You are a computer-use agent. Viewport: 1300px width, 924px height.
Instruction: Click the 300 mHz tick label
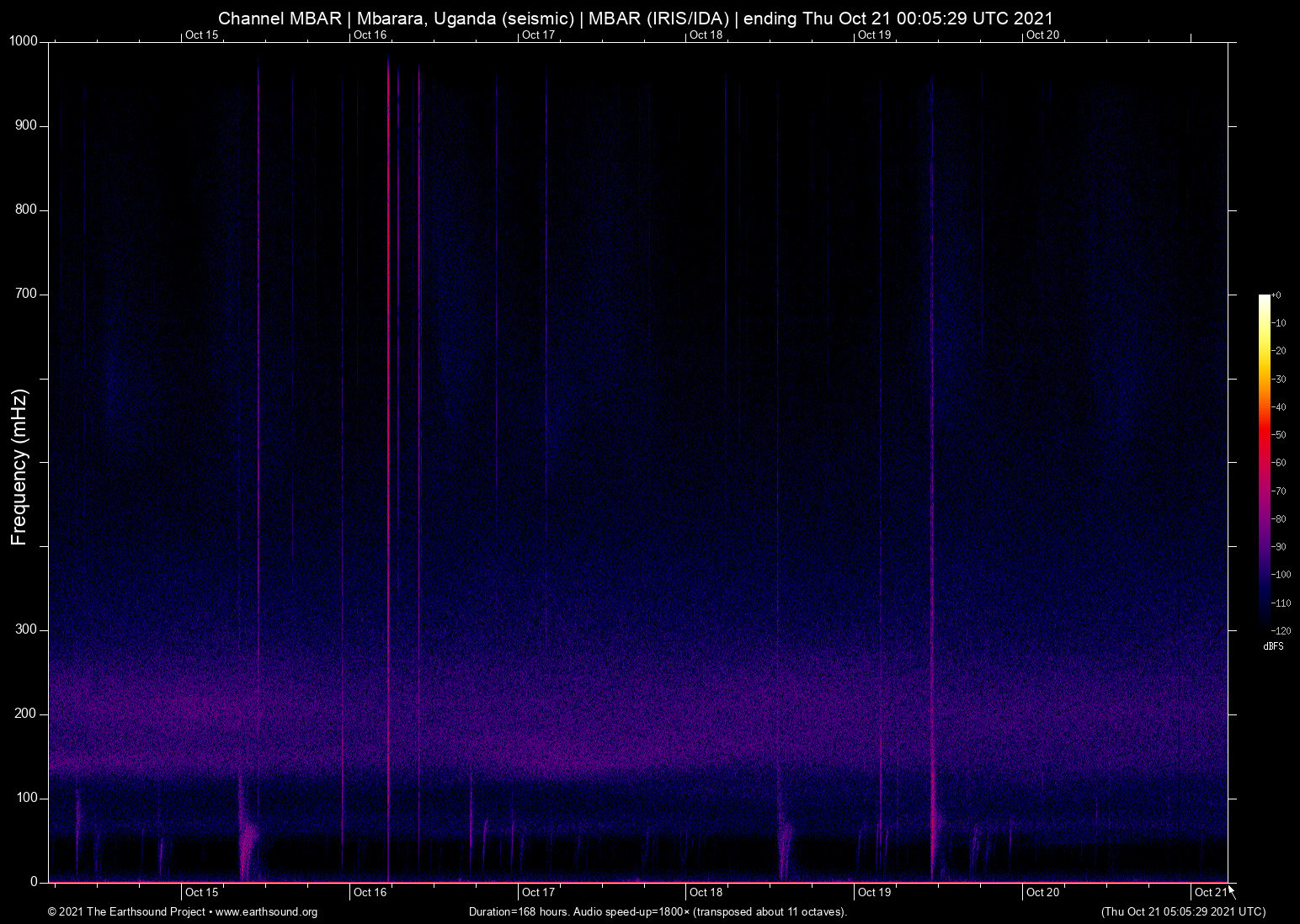[x=26, y=629]
